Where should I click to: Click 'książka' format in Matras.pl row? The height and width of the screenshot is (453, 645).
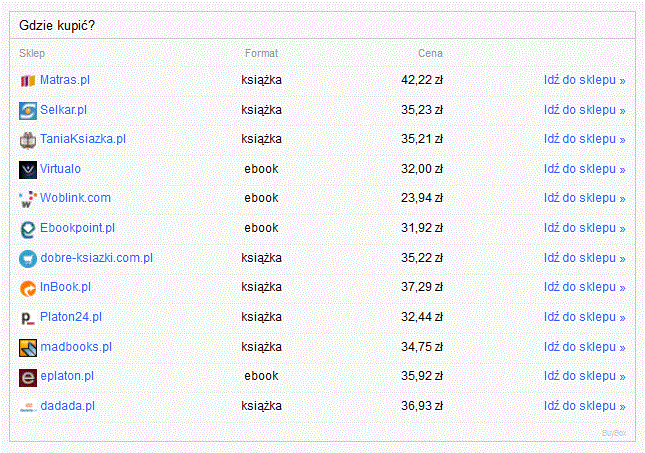click(261, 80)
